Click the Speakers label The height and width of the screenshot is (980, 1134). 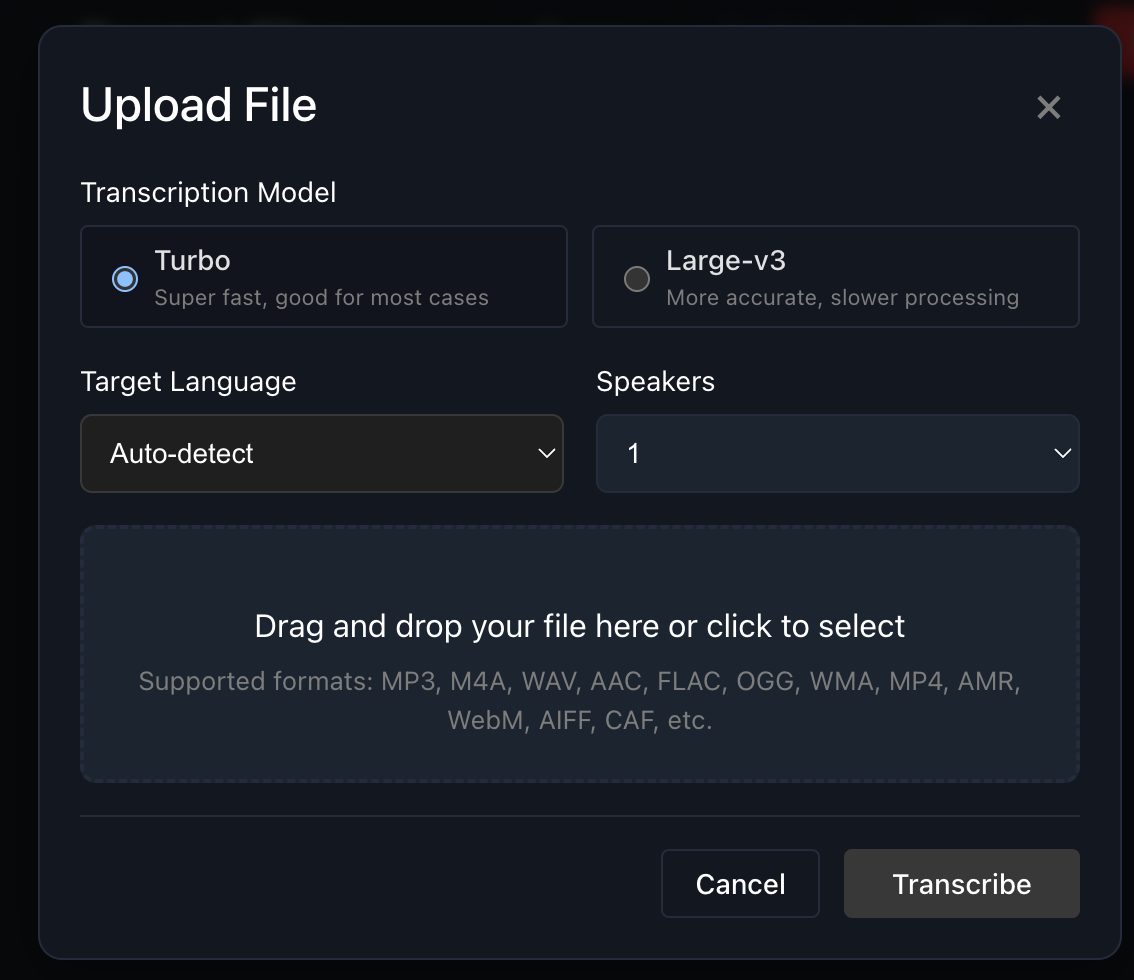[655, 382]
